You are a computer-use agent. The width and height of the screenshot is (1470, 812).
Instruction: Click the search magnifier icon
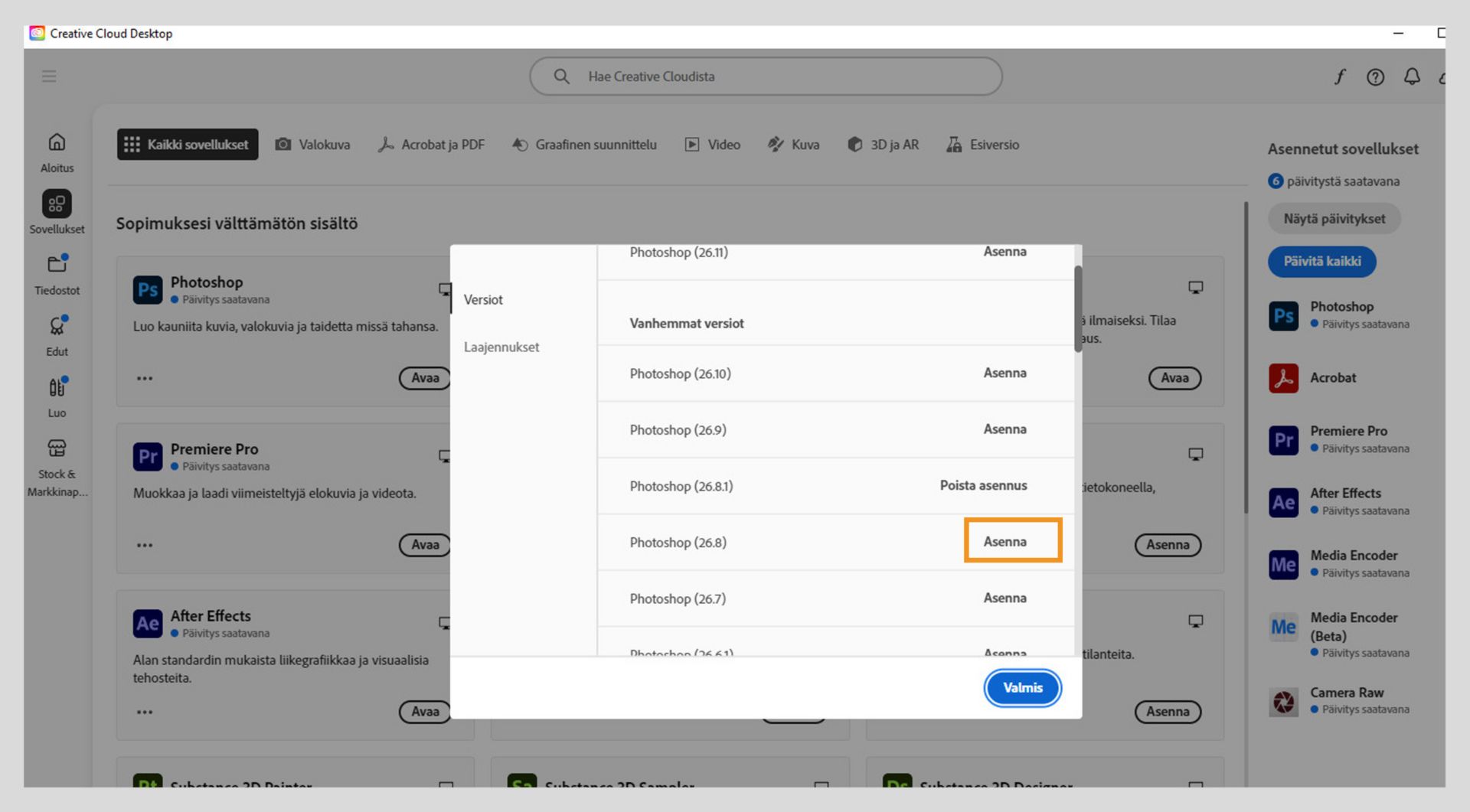(561, 77)
